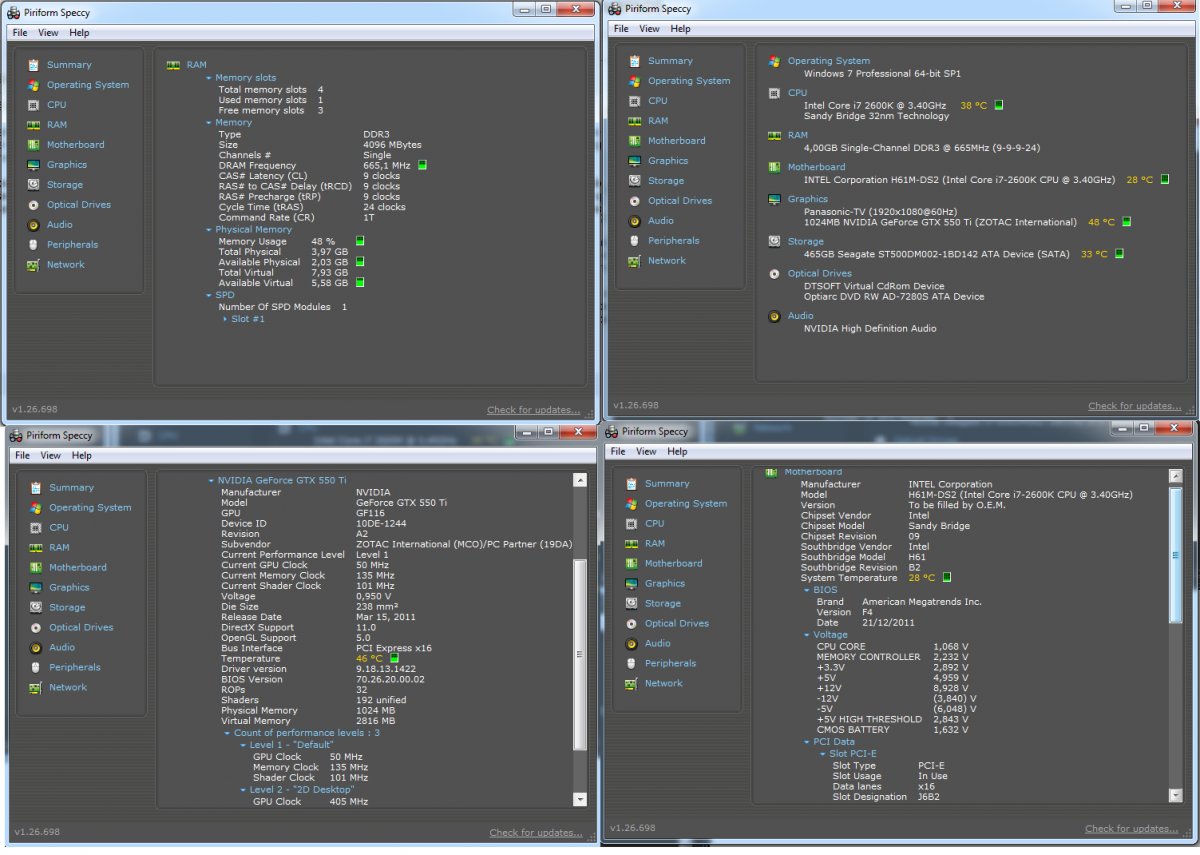Open Graphics icon in top-right window sidebar
This screenshot has width=1200, height=855.
[x=635, y=161]
